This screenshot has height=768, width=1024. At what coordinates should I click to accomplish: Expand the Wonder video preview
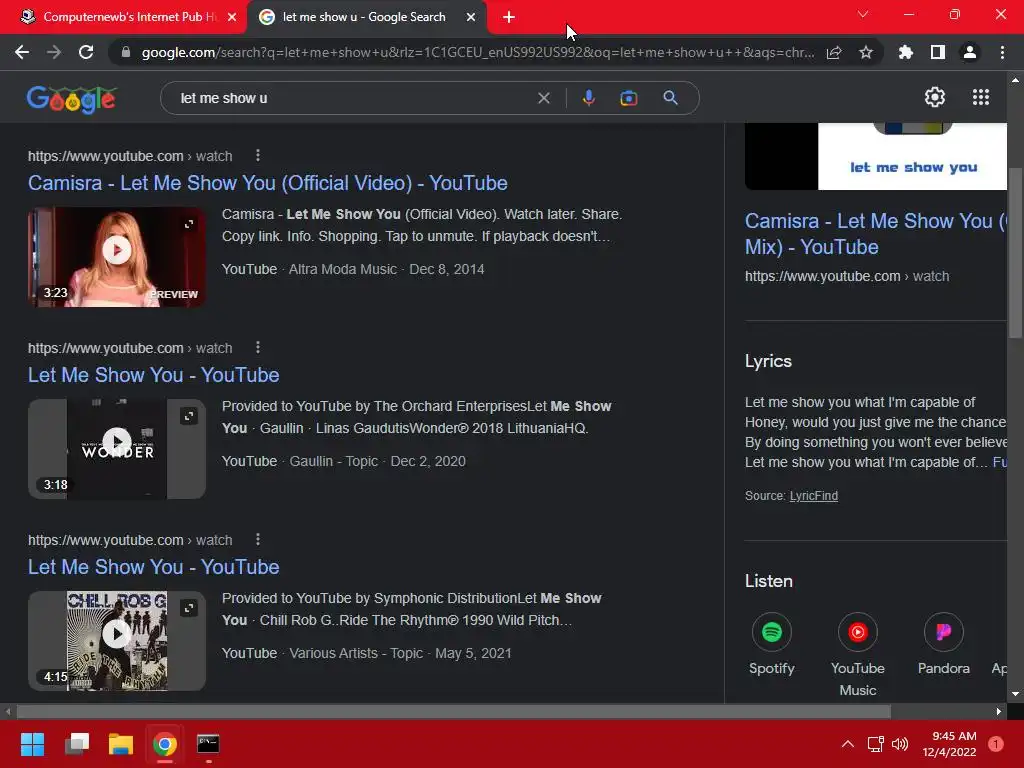pyautogui.click(x=189, y=416)
